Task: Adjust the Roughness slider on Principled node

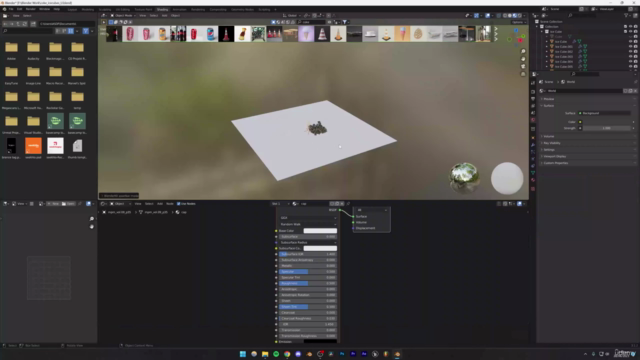Action: point(308,283)
